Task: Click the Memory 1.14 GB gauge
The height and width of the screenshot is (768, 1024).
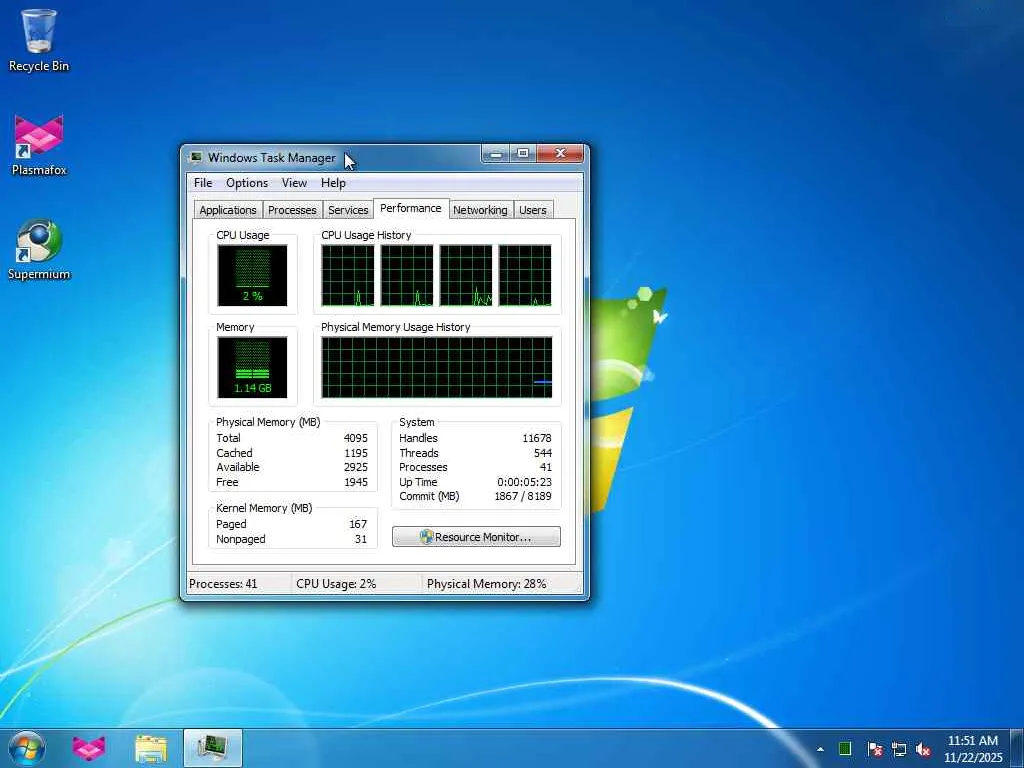Action: click(x=252, y=367)
